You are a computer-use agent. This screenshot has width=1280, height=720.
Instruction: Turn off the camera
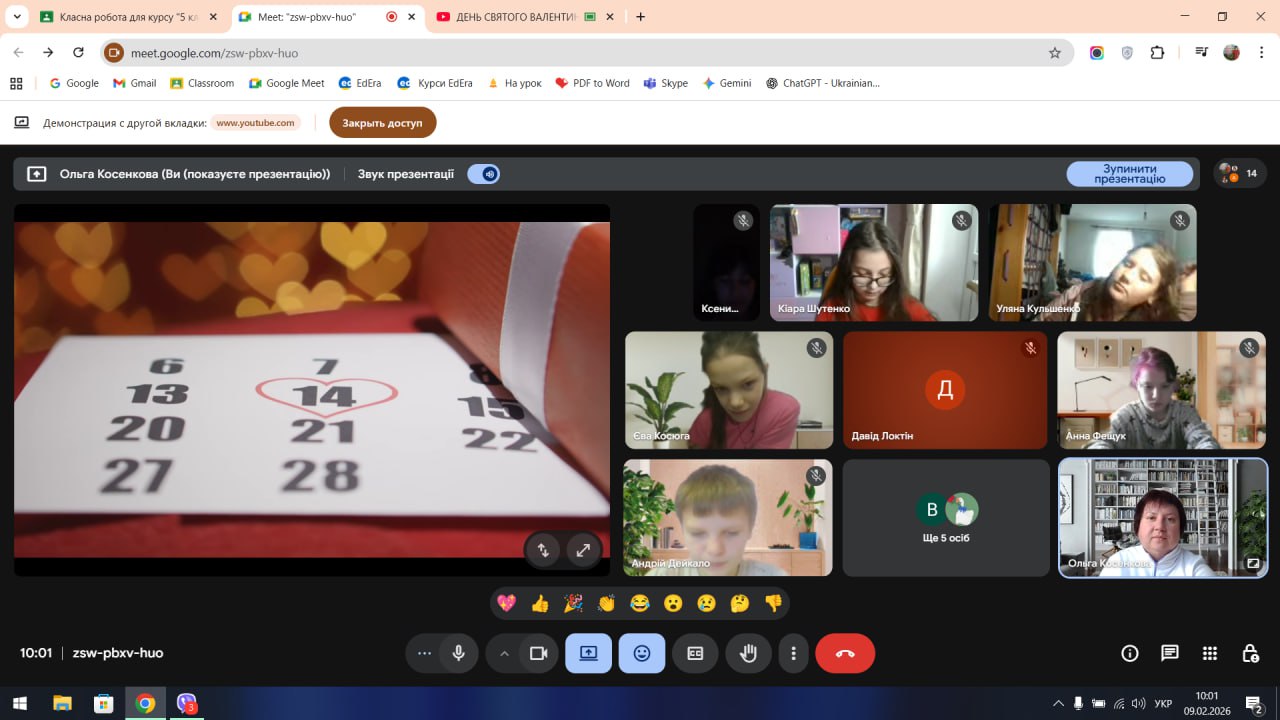[x=538, y=653]
